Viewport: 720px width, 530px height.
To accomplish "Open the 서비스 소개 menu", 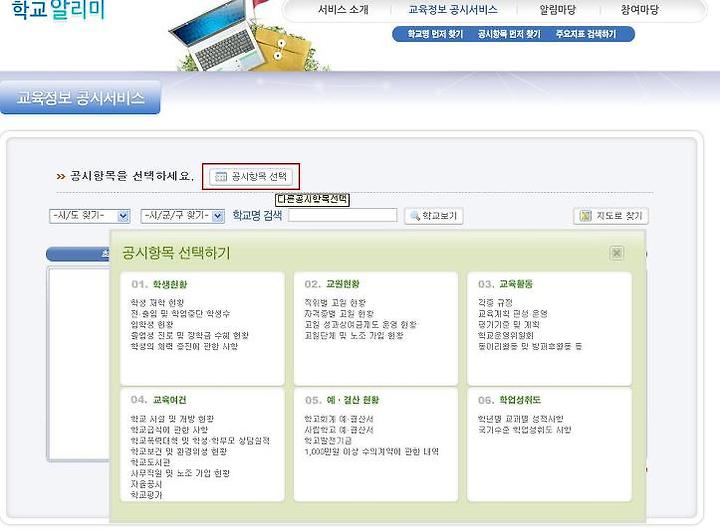I will 343,10.
